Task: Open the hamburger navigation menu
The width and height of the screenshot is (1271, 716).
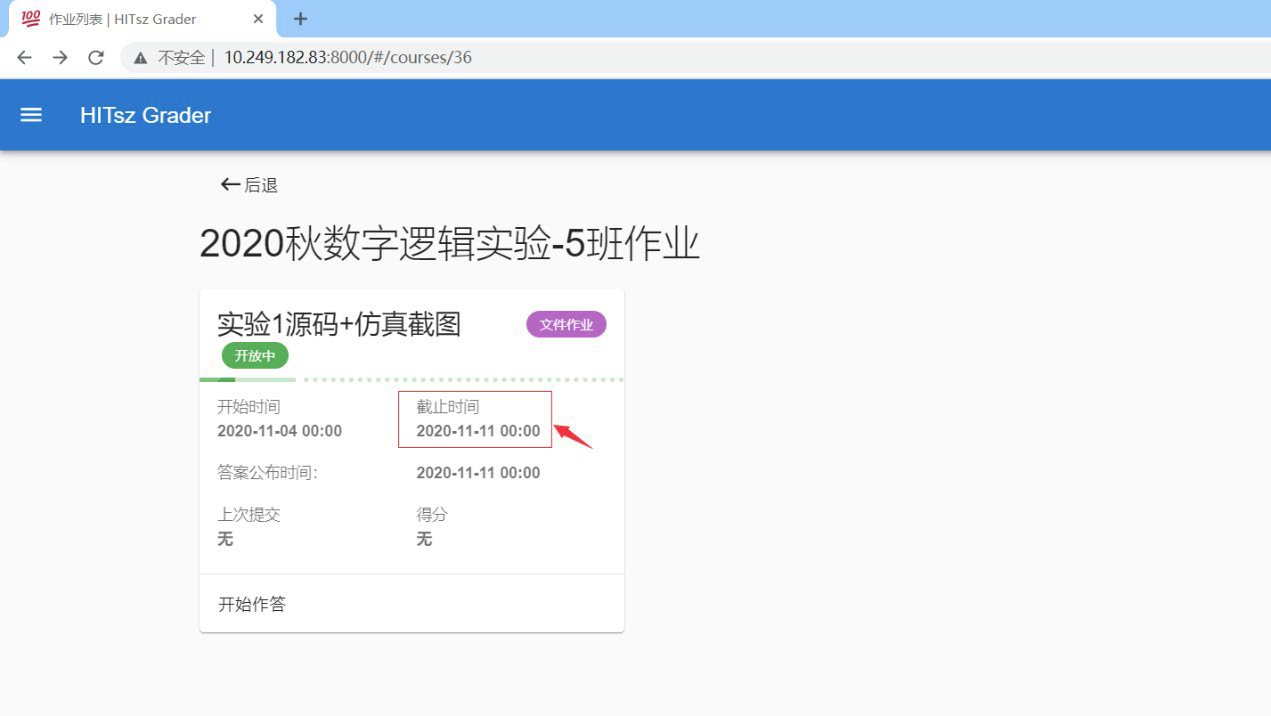Action: coord(31,115)
